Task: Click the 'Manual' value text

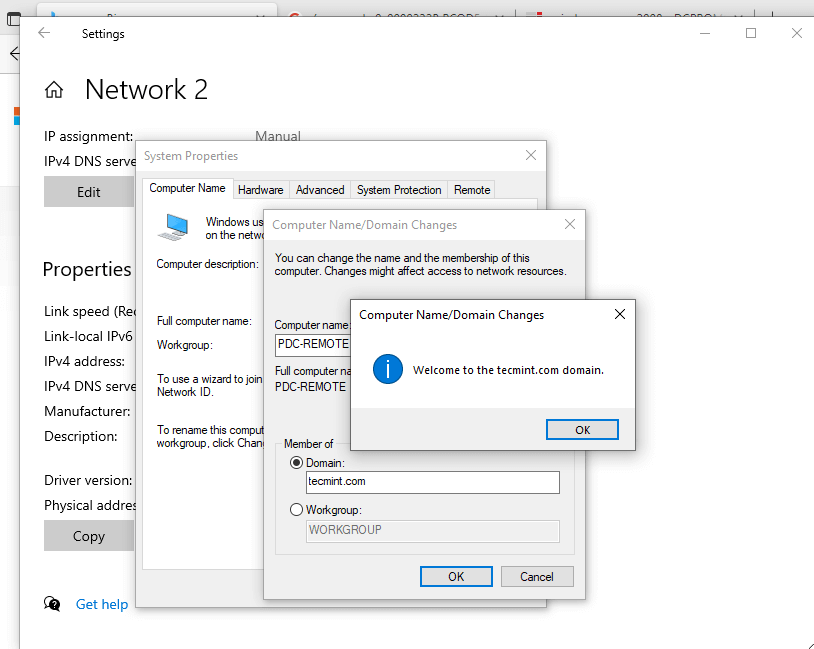Action: [278, 136]
